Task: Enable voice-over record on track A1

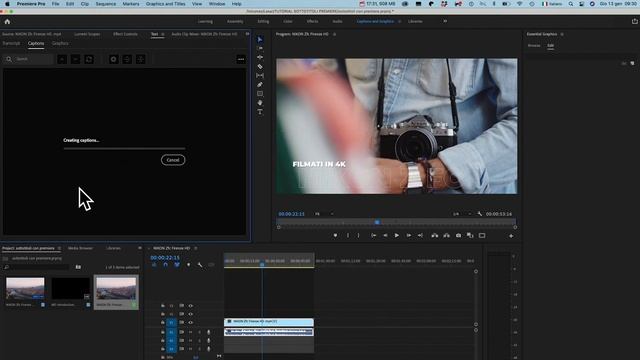Action: click(209, 332)
